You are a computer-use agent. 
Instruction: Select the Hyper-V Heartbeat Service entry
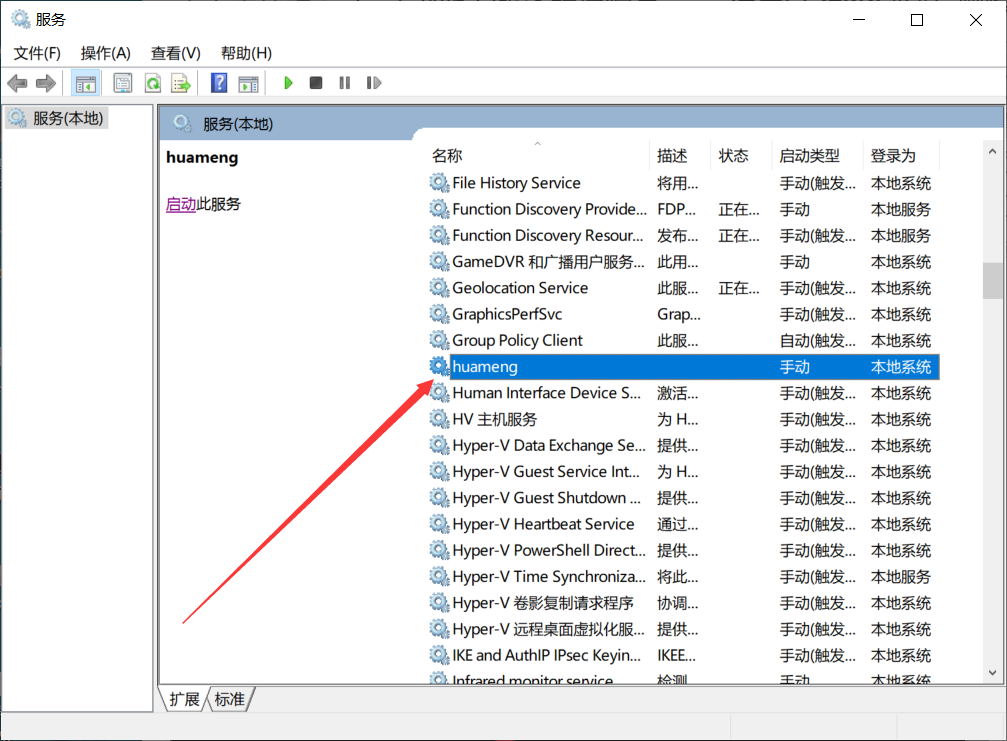[x=542, y=523]
